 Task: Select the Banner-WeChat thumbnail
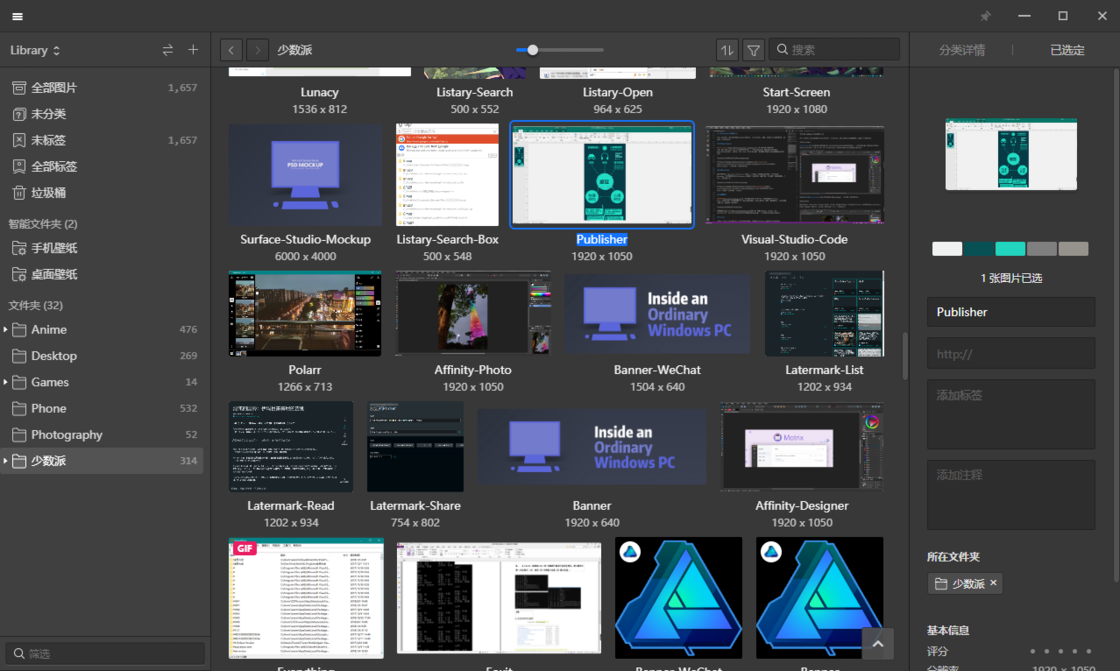(657, 314)
